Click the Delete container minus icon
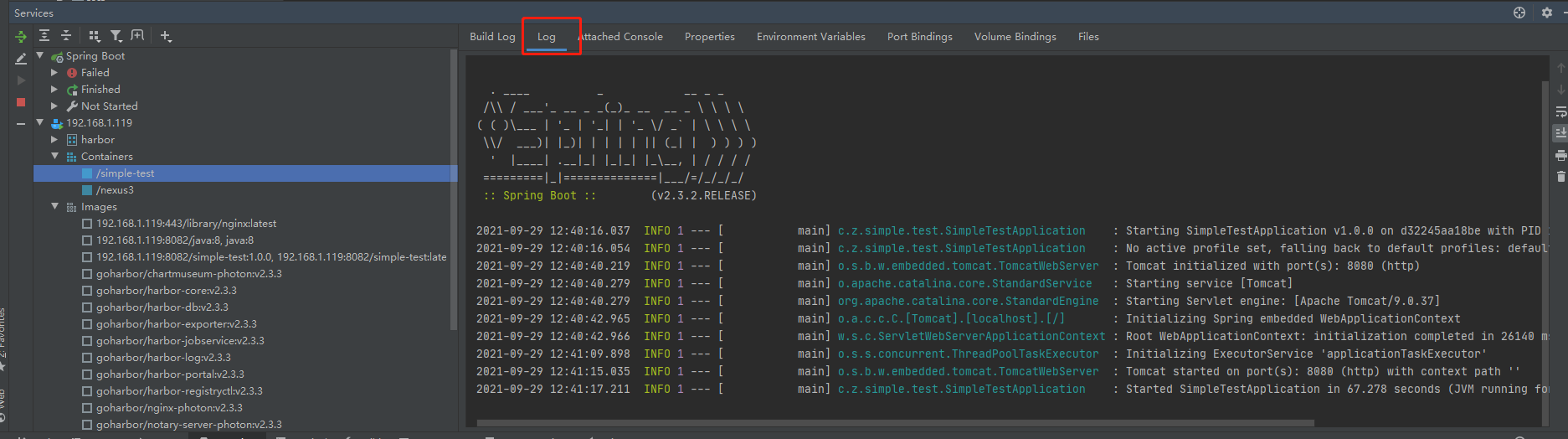Image resolution: width=1568 pixels, height=439 pixels. tap(21, 124)
